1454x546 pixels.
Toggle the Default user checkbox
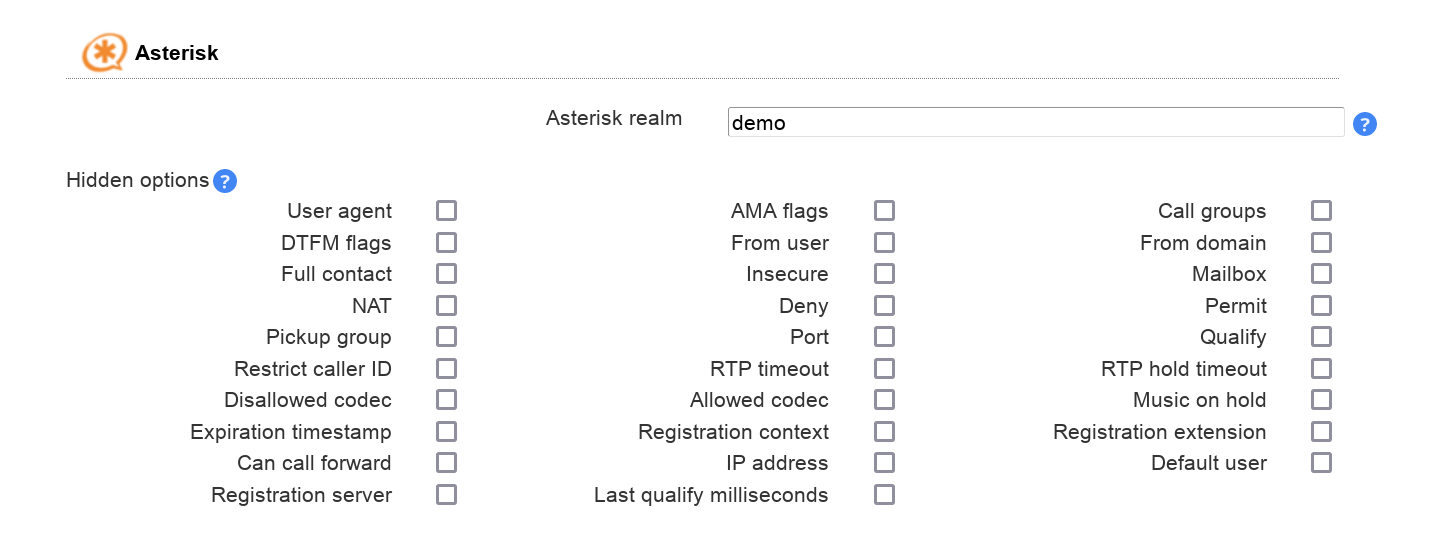click(1321, 463)
